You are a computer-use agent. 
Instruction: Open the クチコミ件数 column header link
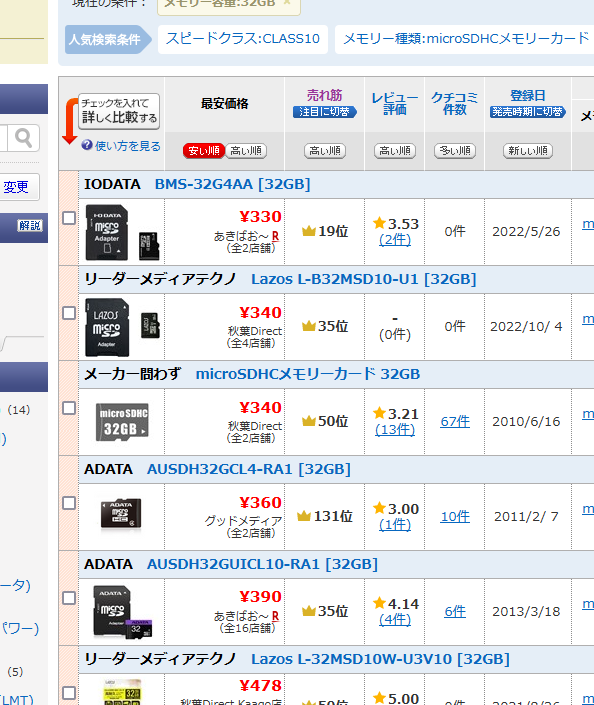click(x=455, y=104)
